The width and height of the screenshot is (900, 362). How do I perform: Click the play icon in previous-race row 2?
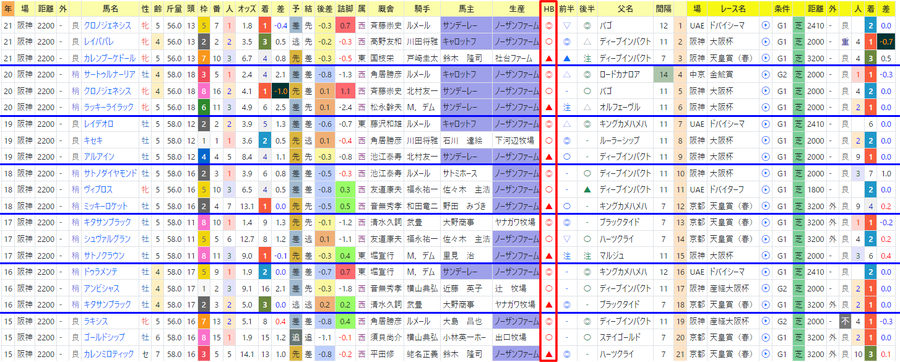765,41
